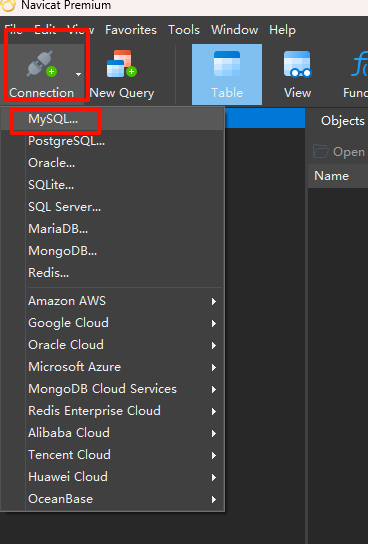
Task: Switch to the Objects tab
Action: tap(342, 121)
